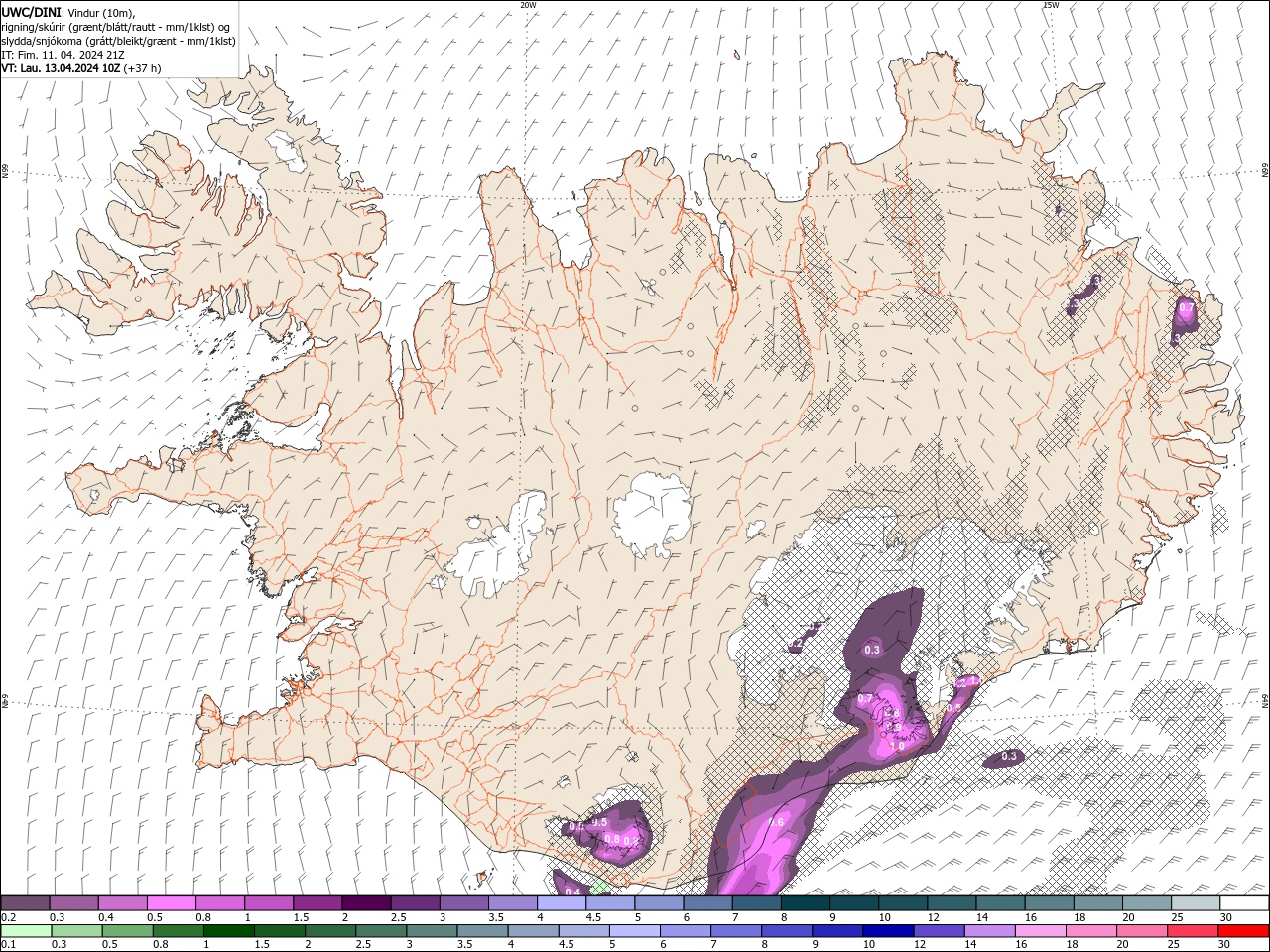Viewport: 1270px width, 952px height.
Task: Click the 0.3 value in the offshore southeast patch
Action: pos(1009,756)
